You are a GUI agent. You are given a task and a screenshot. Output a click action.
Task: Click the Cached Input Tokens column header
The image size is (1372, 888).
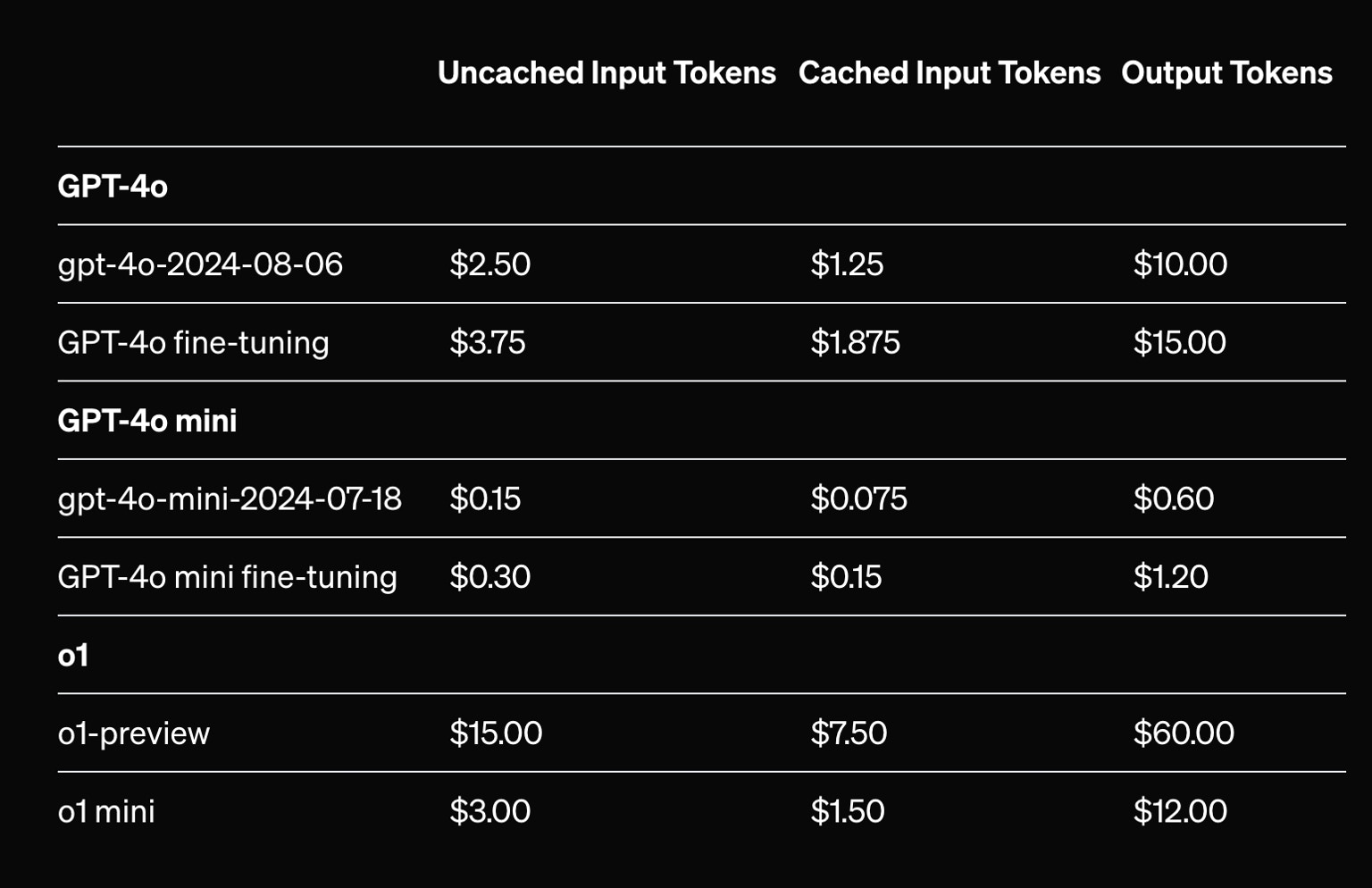coord(950,73)
